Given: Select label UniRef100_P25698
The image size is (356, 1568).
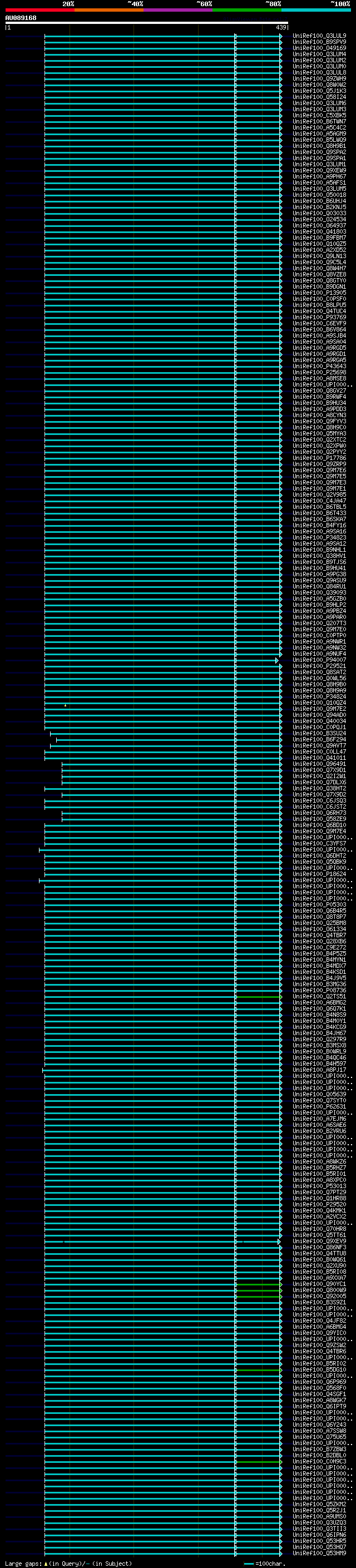Looking at the screenshot, I should point(319,373).
